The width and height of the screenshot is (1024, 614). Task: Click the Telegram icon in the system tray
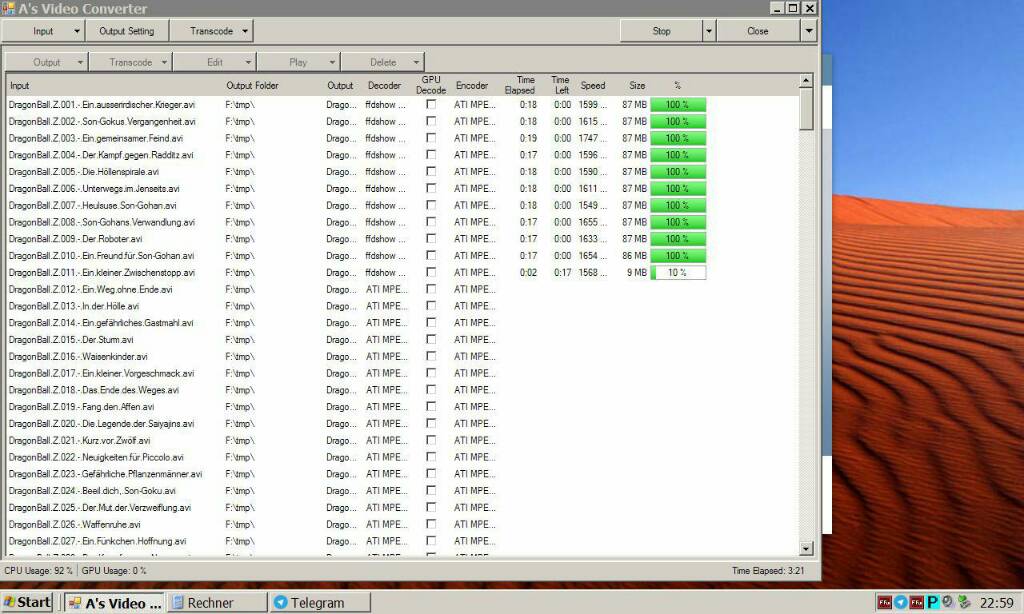tap(901, 602)
